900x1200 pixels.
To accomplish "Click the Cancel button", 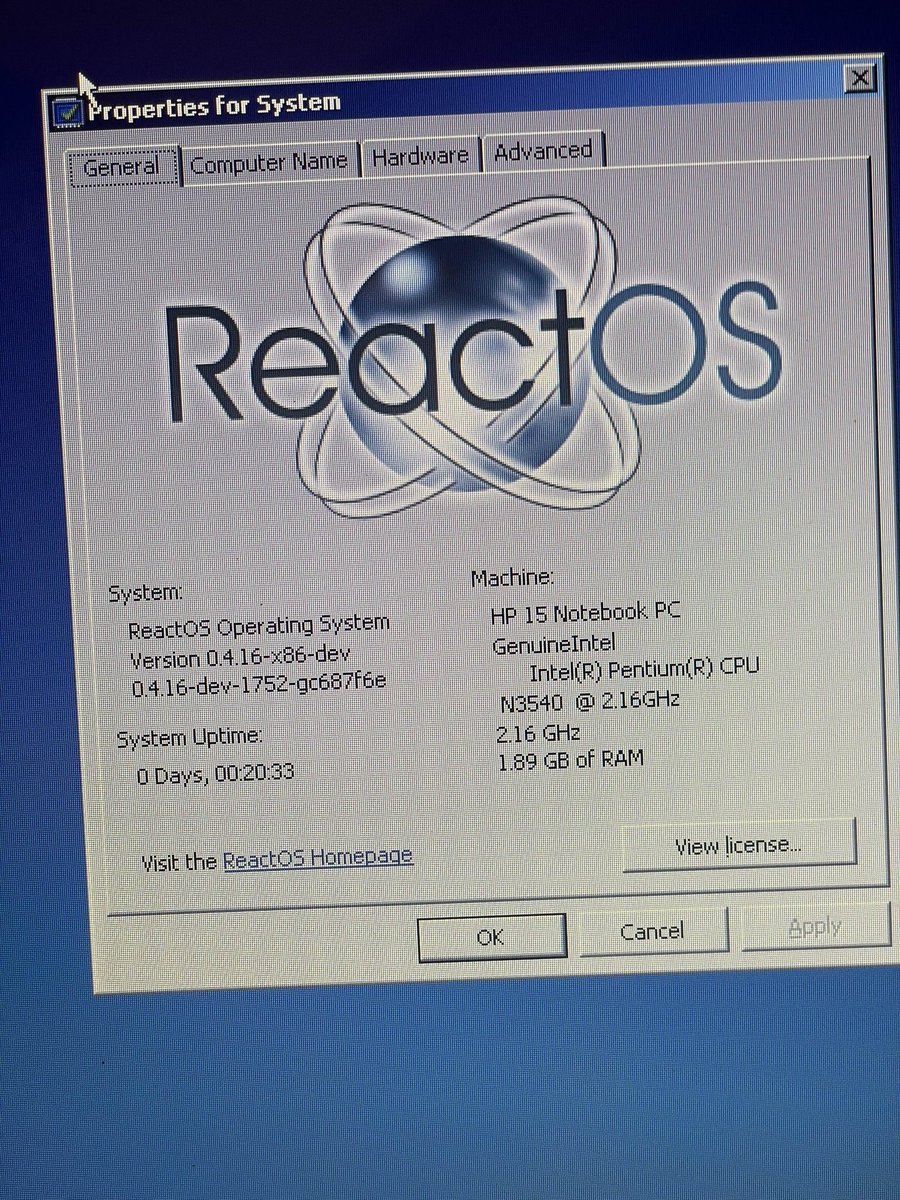I will [652, 931].
